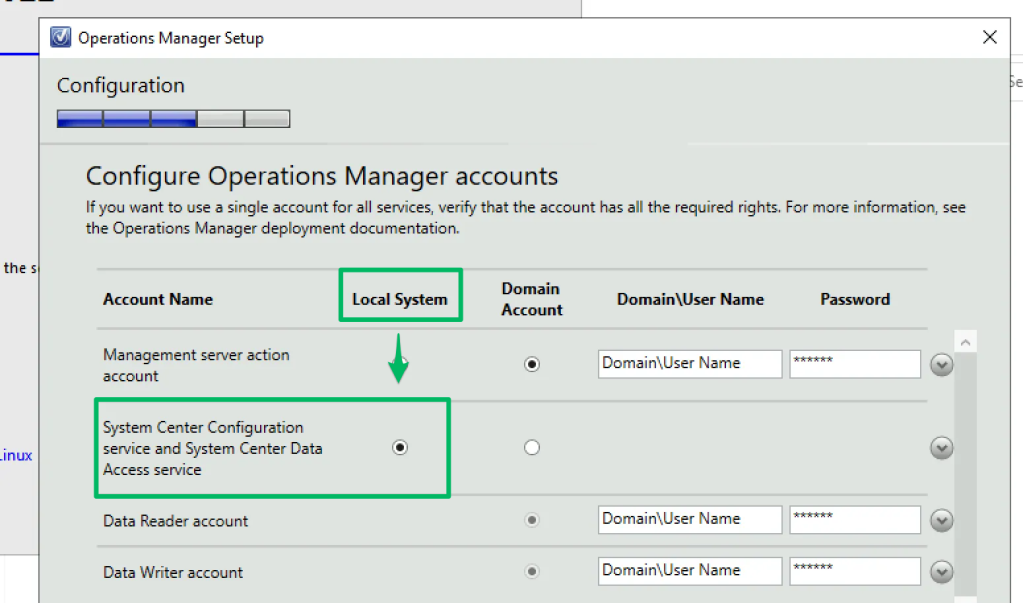Select Domain Account for Management server action account
The height and width of the screenshot is (603, 1023).
(x=532, y=365)
